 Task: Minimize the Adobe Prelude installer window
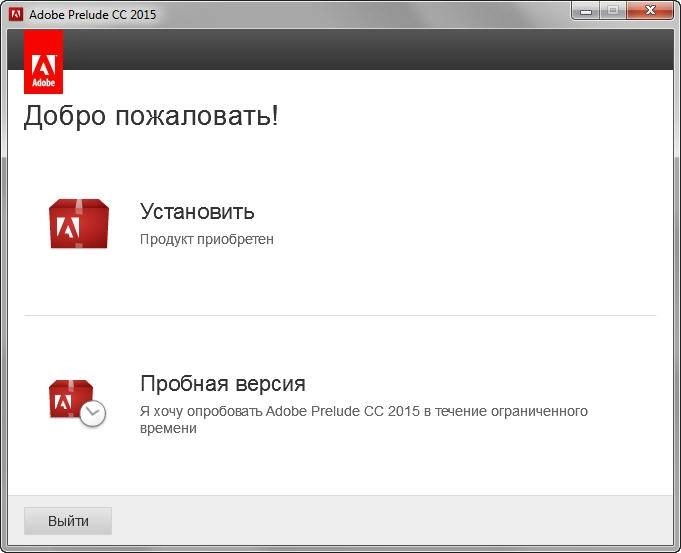tap(586, 11)
